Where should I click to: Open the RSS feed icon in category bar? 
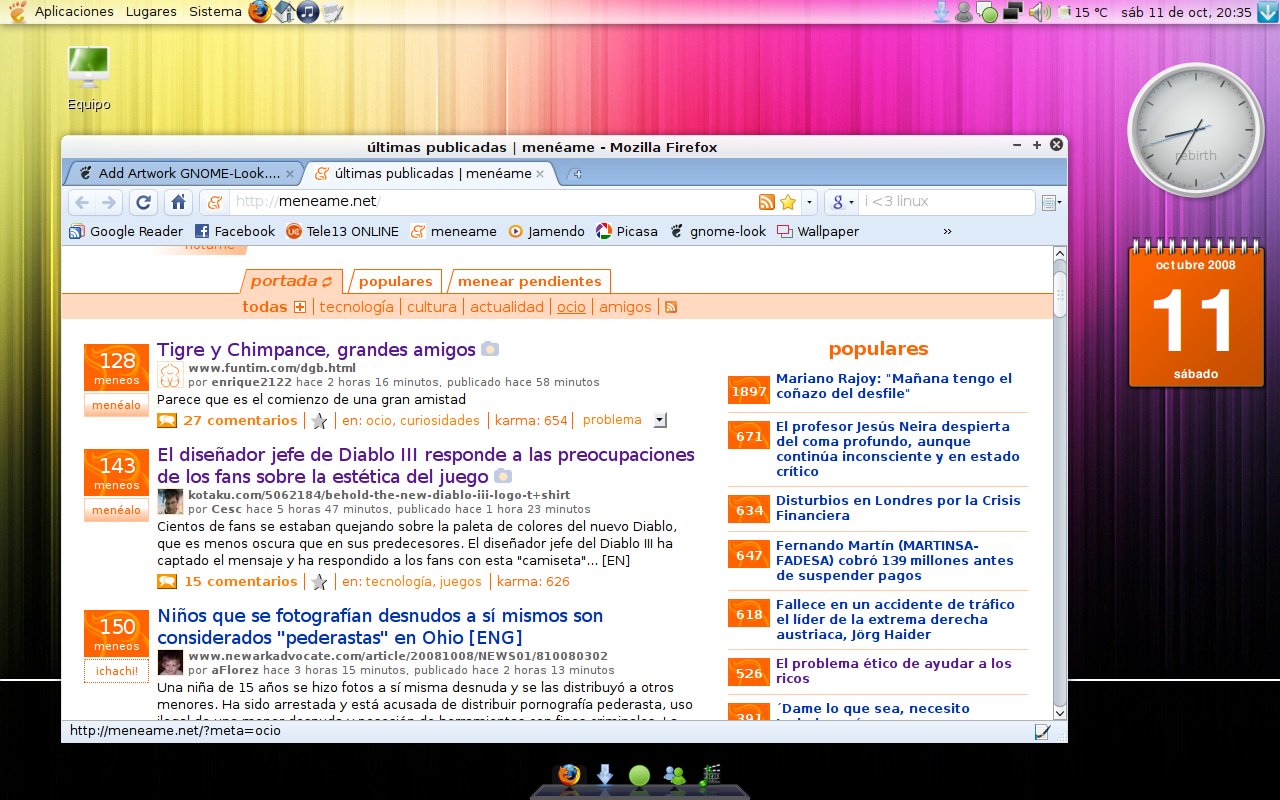(671, 307)
